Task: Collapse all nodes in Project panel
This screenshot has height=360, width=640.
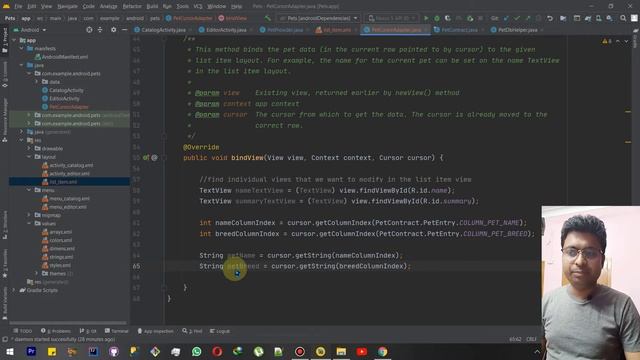Action: 100,30
